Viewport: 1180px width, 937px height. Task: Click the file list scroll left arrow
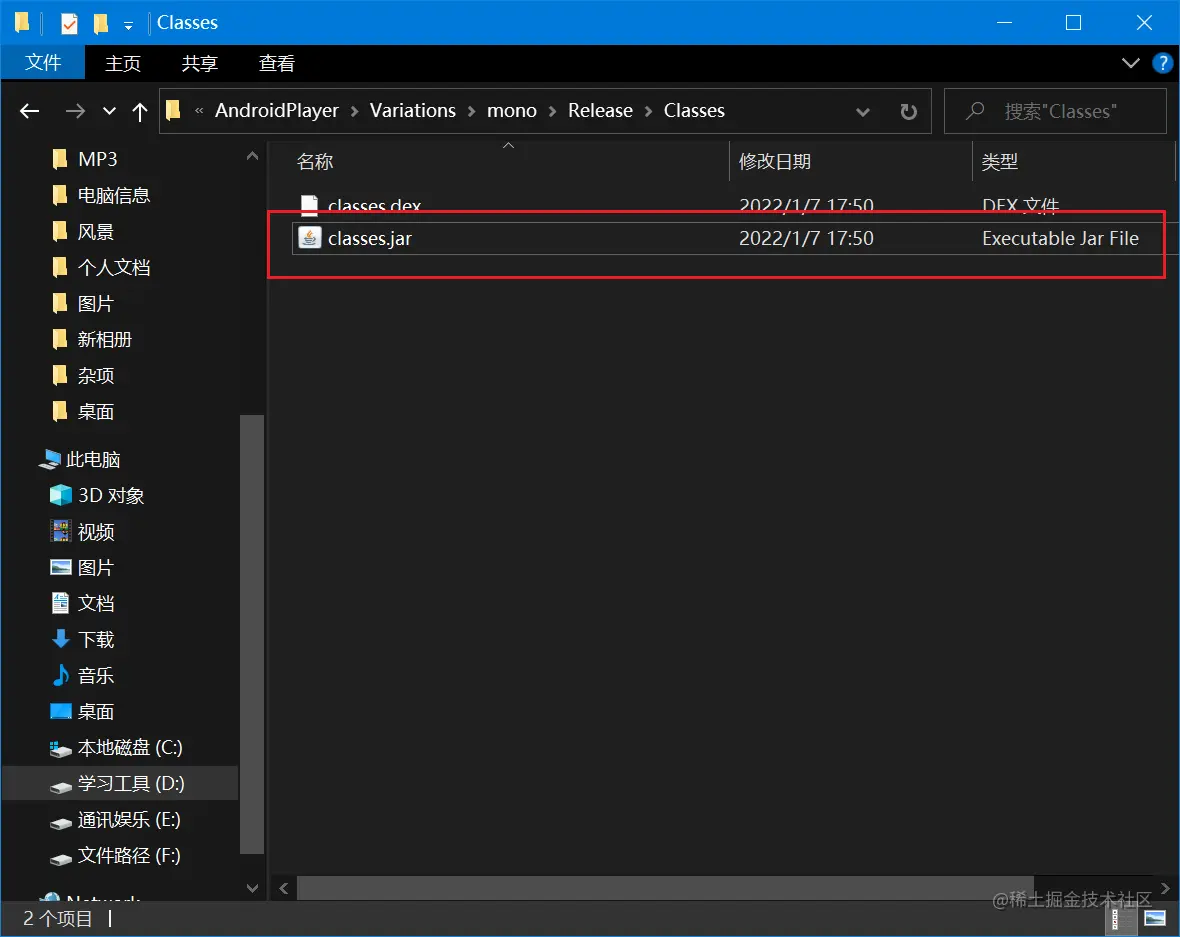coord(284,889)
